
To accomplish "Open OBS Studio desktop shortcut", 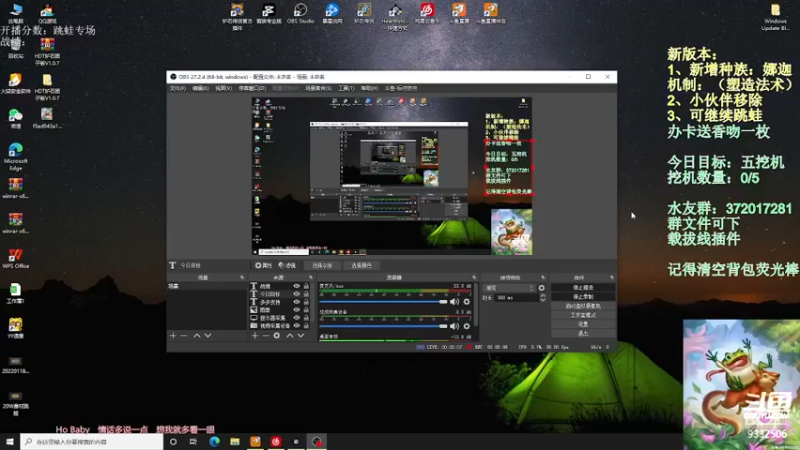I will 301,14.
